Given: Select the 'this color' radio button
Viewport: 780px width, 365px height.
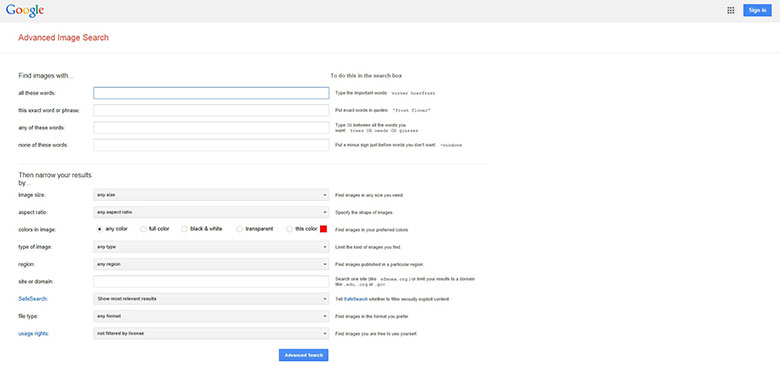Looking at the screenshot, I should point(290,229).
